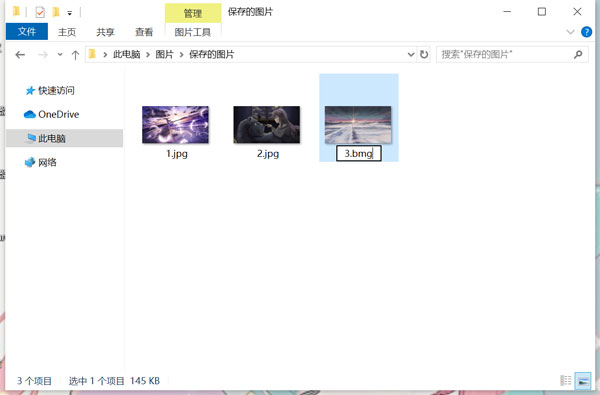The height and width of the screenshot is (395, 600).
Task: Click inside the 3.bmg rename text box
Action: coord(359,153)
